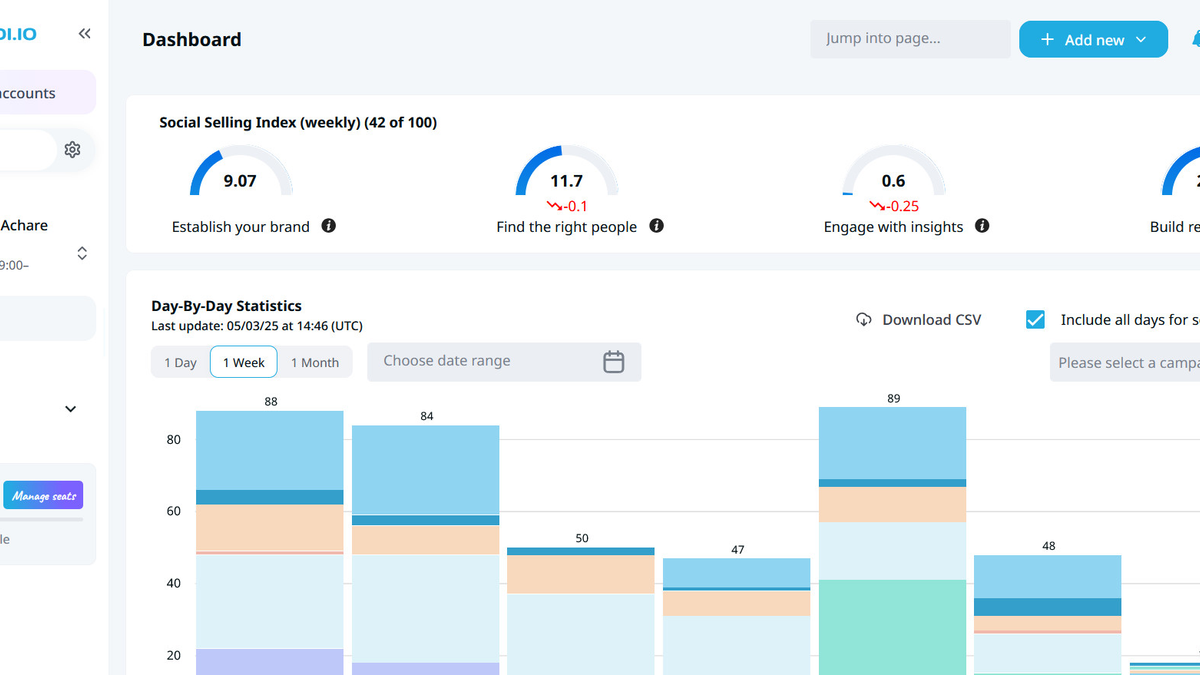Click the Achare account name
The height and width of the screenshot is (675, 1200).
point(24,226)
